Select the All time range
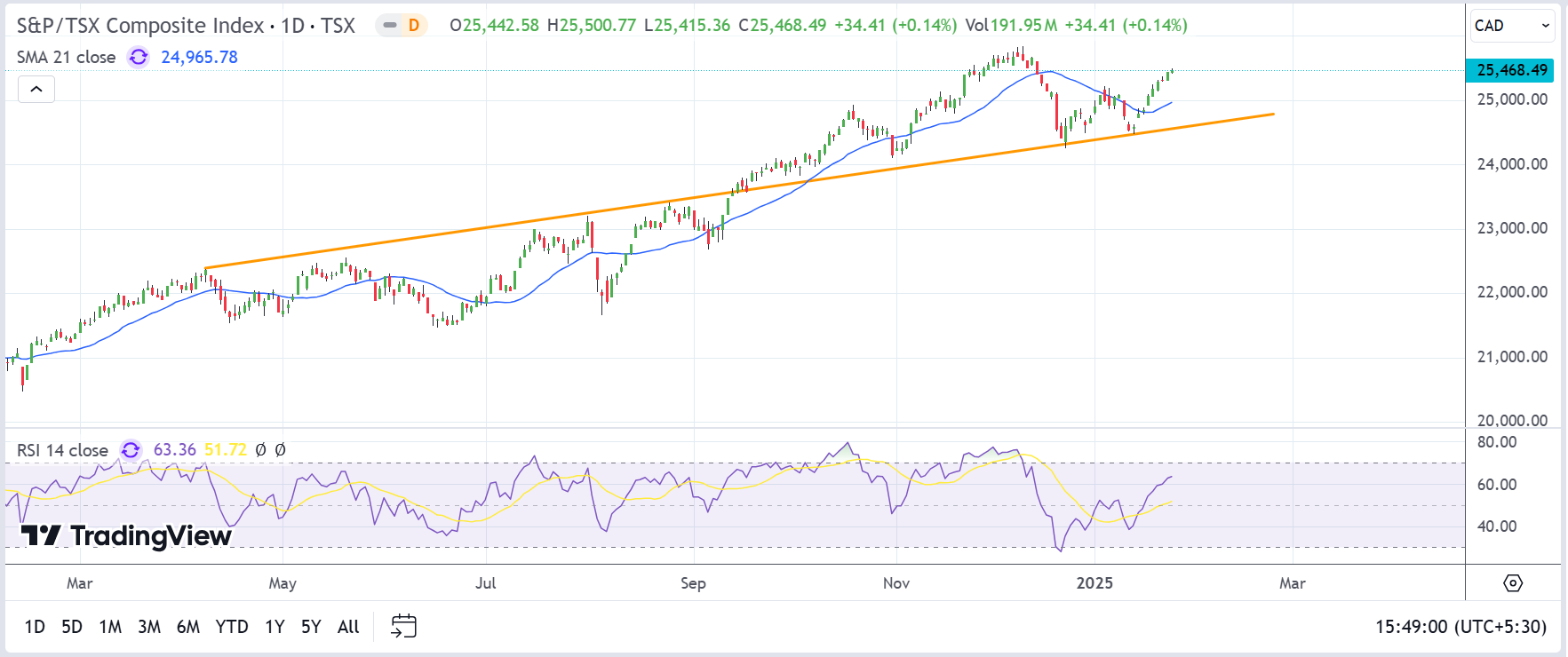 click(348, 627)
